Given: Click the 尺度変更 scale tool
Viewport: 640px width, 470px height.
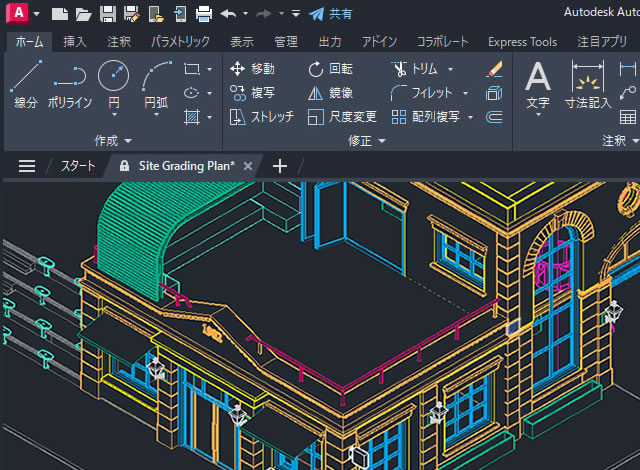Looking at the screenshot, I should 342,117.
